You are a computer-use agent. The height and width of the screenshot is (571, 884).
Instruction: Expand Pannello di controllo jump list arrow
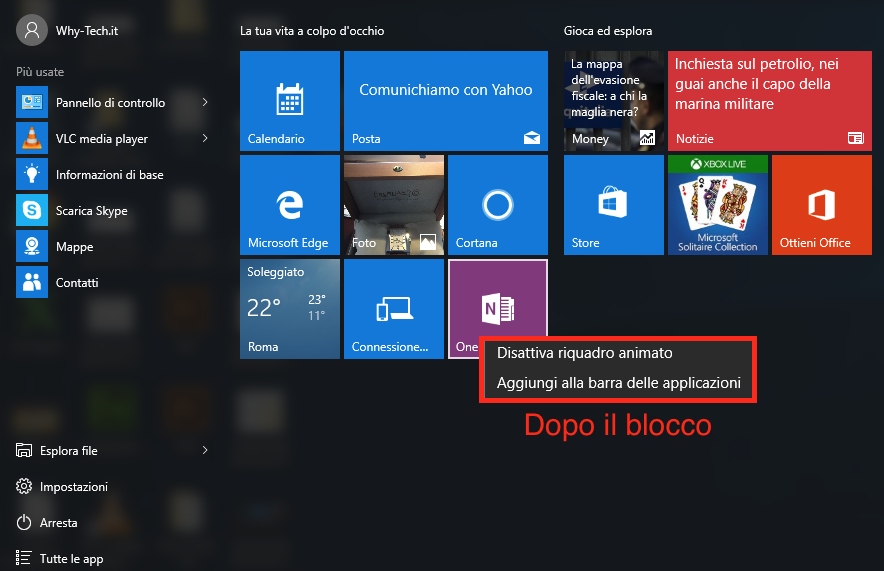[x=205, y=102]
